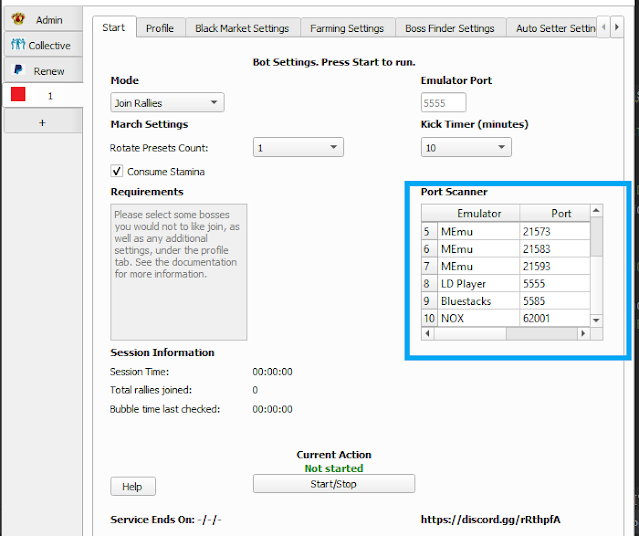Toggle the Consume Stamina checkbox

117,171
